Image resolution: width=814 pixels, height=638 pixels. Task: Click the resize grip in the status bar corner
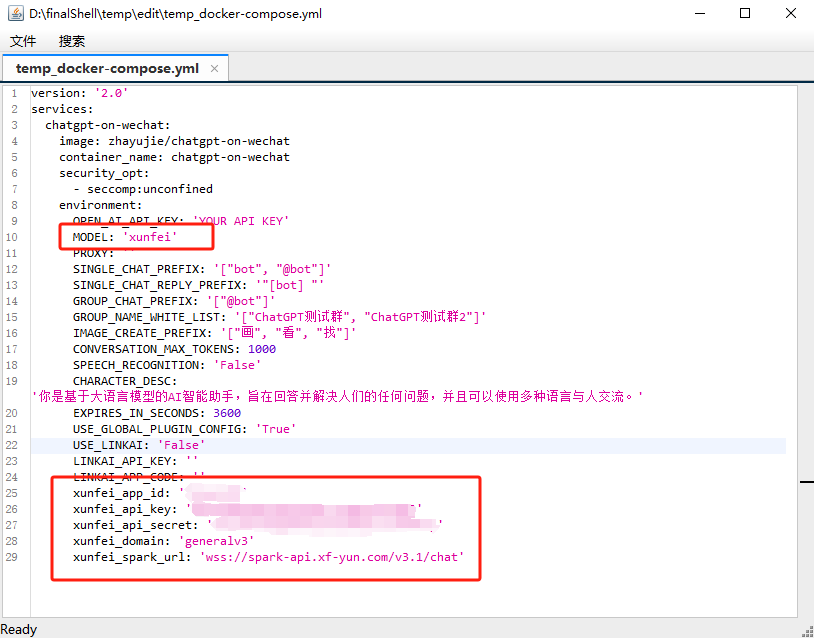pos(806,630)
